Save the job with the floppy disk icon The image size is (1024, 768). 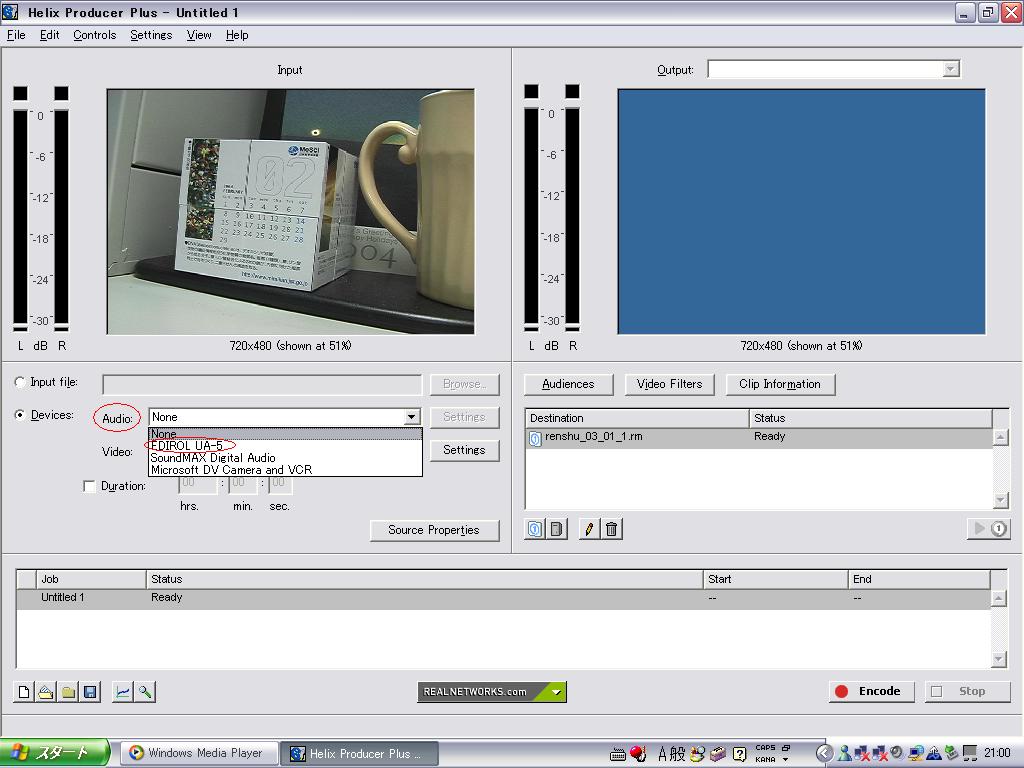(x=90, y=692)
